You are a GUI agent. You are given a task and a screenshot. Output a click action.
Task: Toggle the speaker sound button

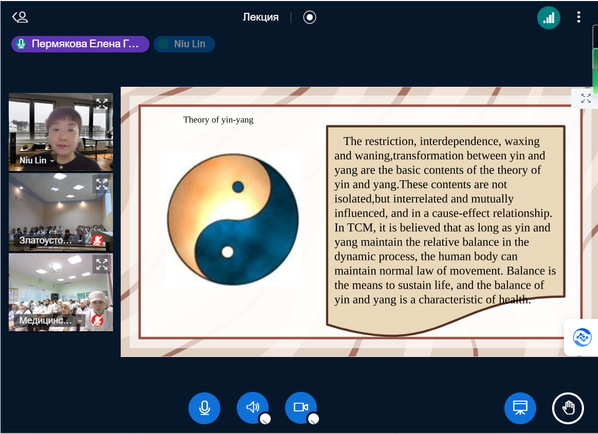tap(252, 408)
